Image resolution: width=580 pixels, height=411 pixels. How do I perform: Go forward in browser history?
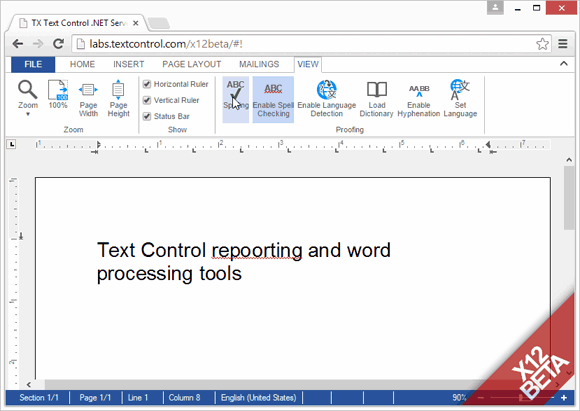click(x=38, y=44)
